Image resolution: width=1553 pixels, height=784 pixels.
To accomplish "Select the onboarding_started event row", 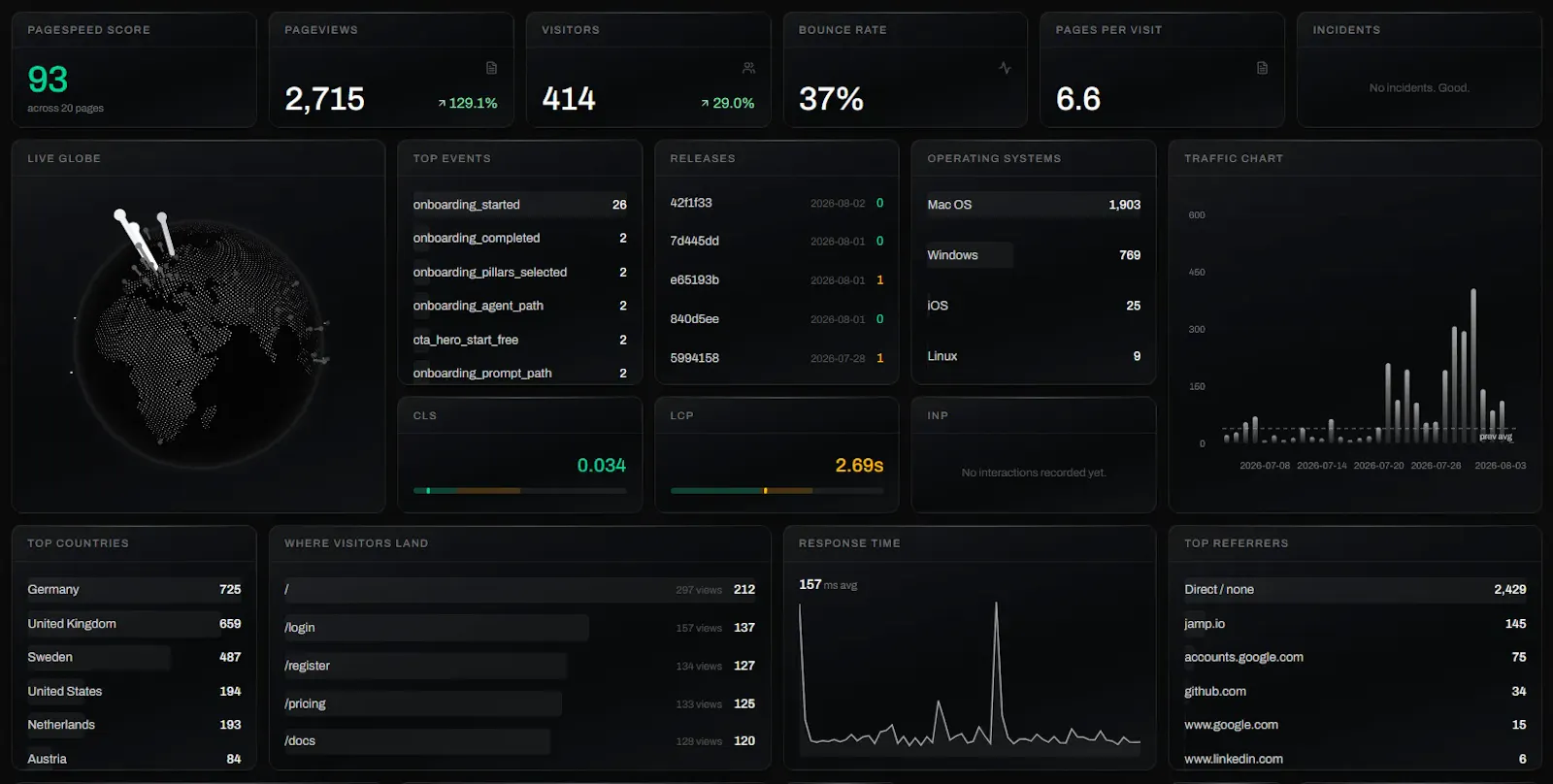I will [x=520, y=205].
